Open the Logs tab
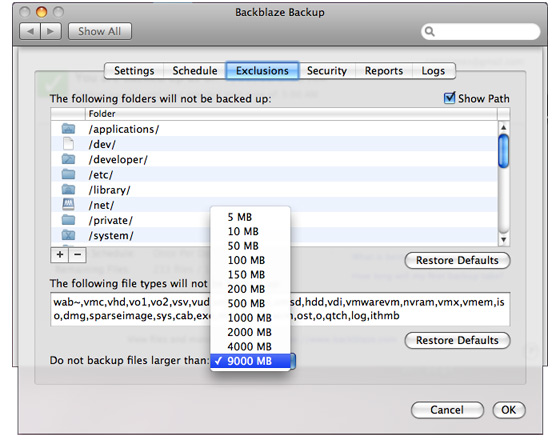Viewport: 560px width, 448px height. (x=433, y=71)
